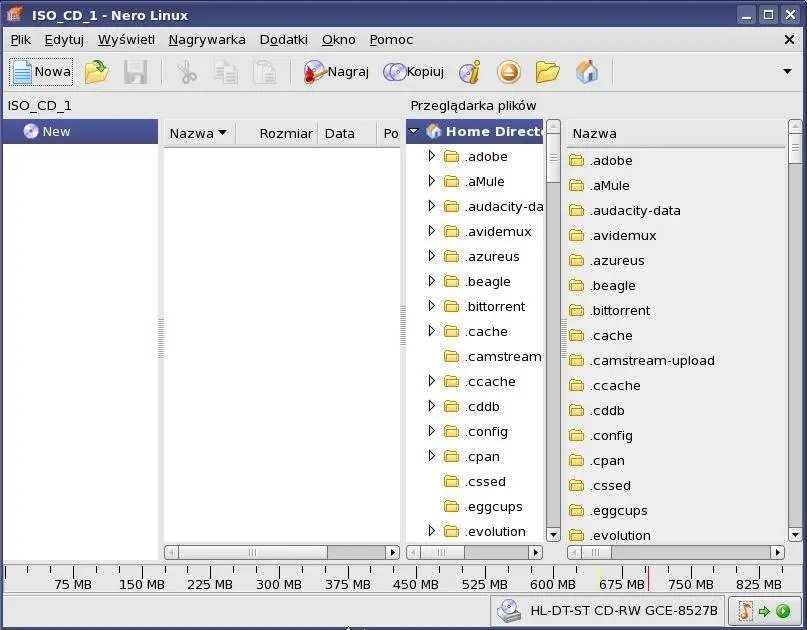Expand the .ccache tree folder

tap(432, 381)
